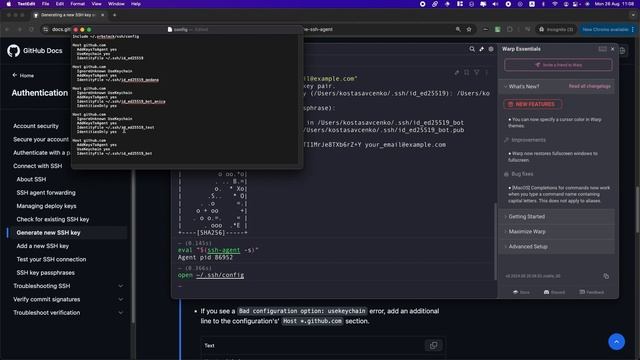This screenshot has height=360, width=640.
Task: Expand Troubleshoot verification chevron
Action: (x=120, y=313)
